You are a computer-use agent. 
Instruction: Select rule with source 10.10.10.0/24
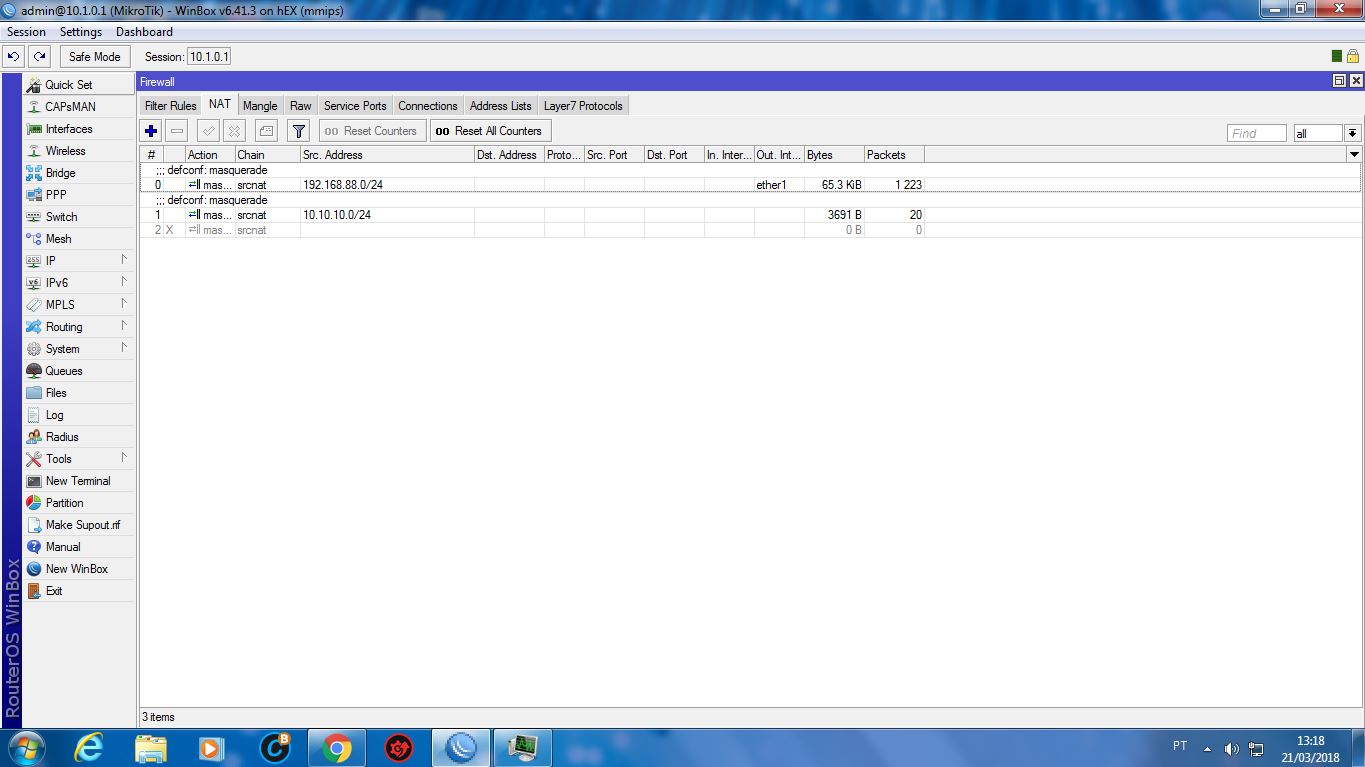pos(750,215)
